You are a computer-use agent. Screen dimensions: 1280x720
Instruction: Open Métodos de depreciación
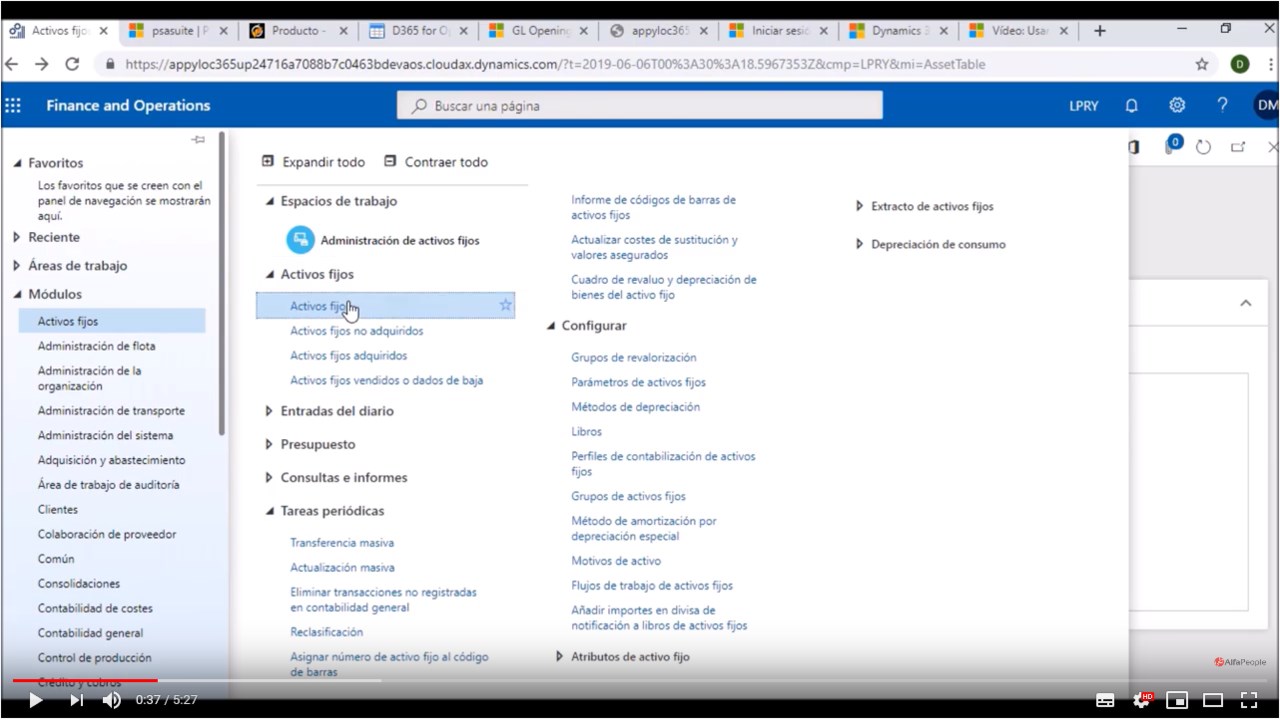click(636, 407)
